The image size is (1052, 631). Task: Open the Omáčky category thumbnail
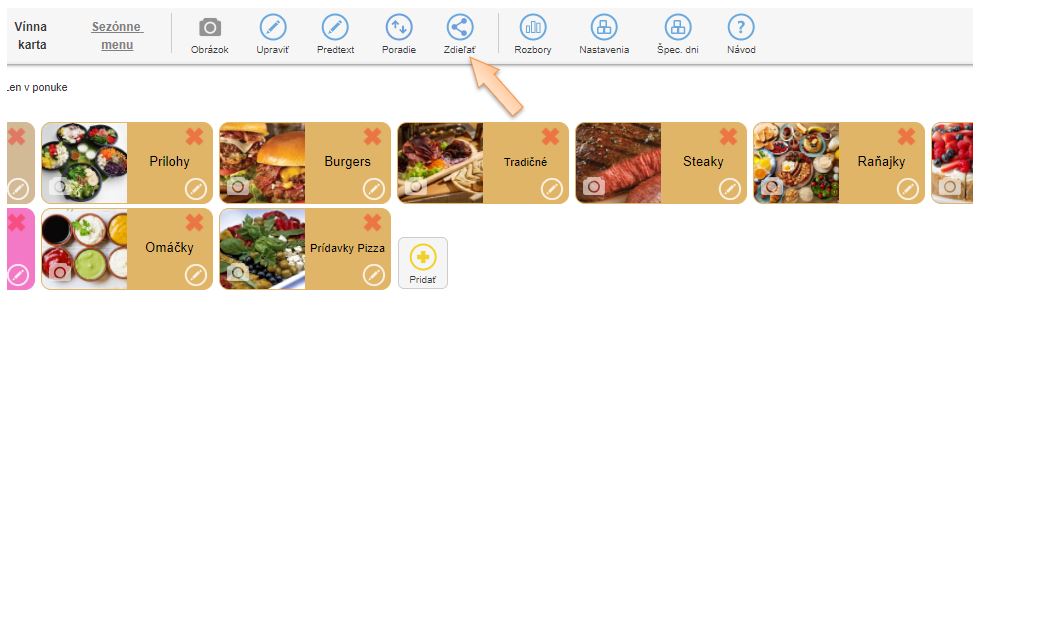coord(85,249)
